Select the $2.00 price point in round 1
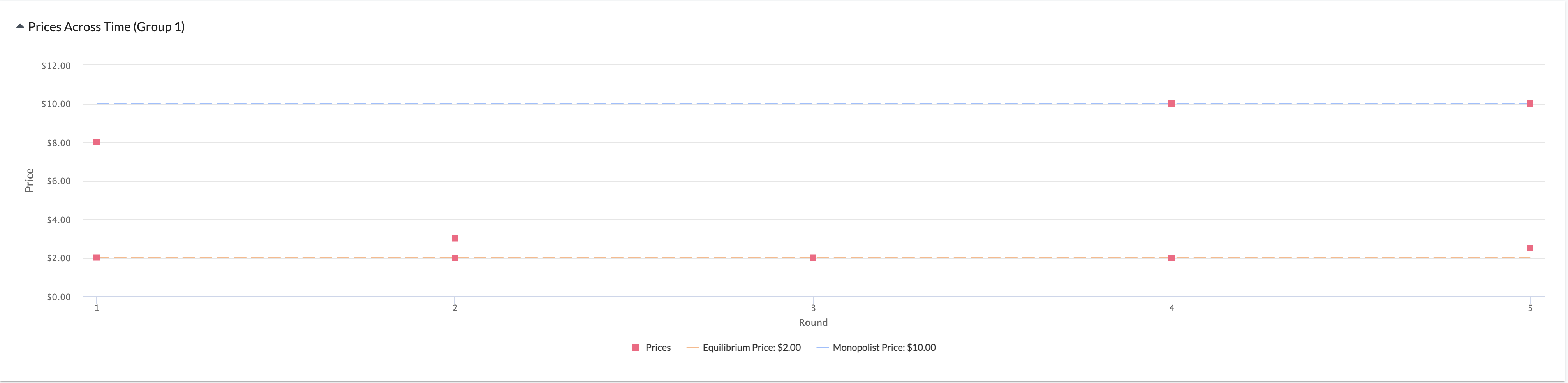 [97, 258]
